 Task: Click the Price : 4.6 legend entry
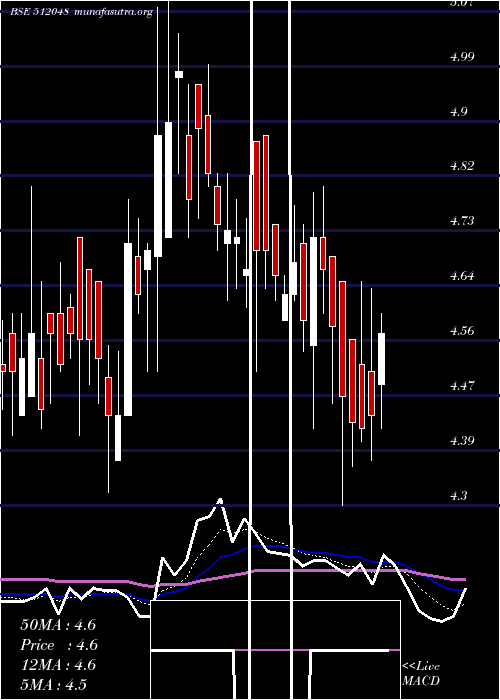59,645
